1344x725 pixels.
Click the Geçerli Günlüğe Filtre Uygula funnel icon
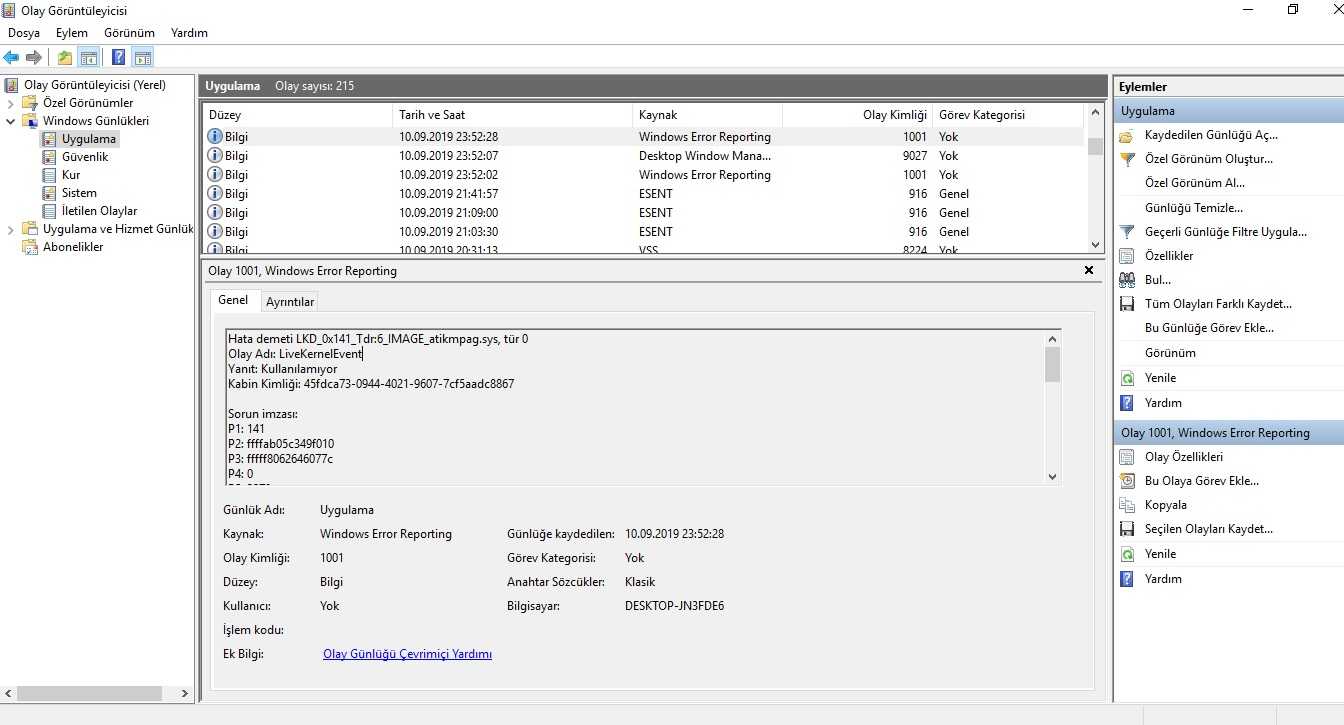[x=1127, y=232]
